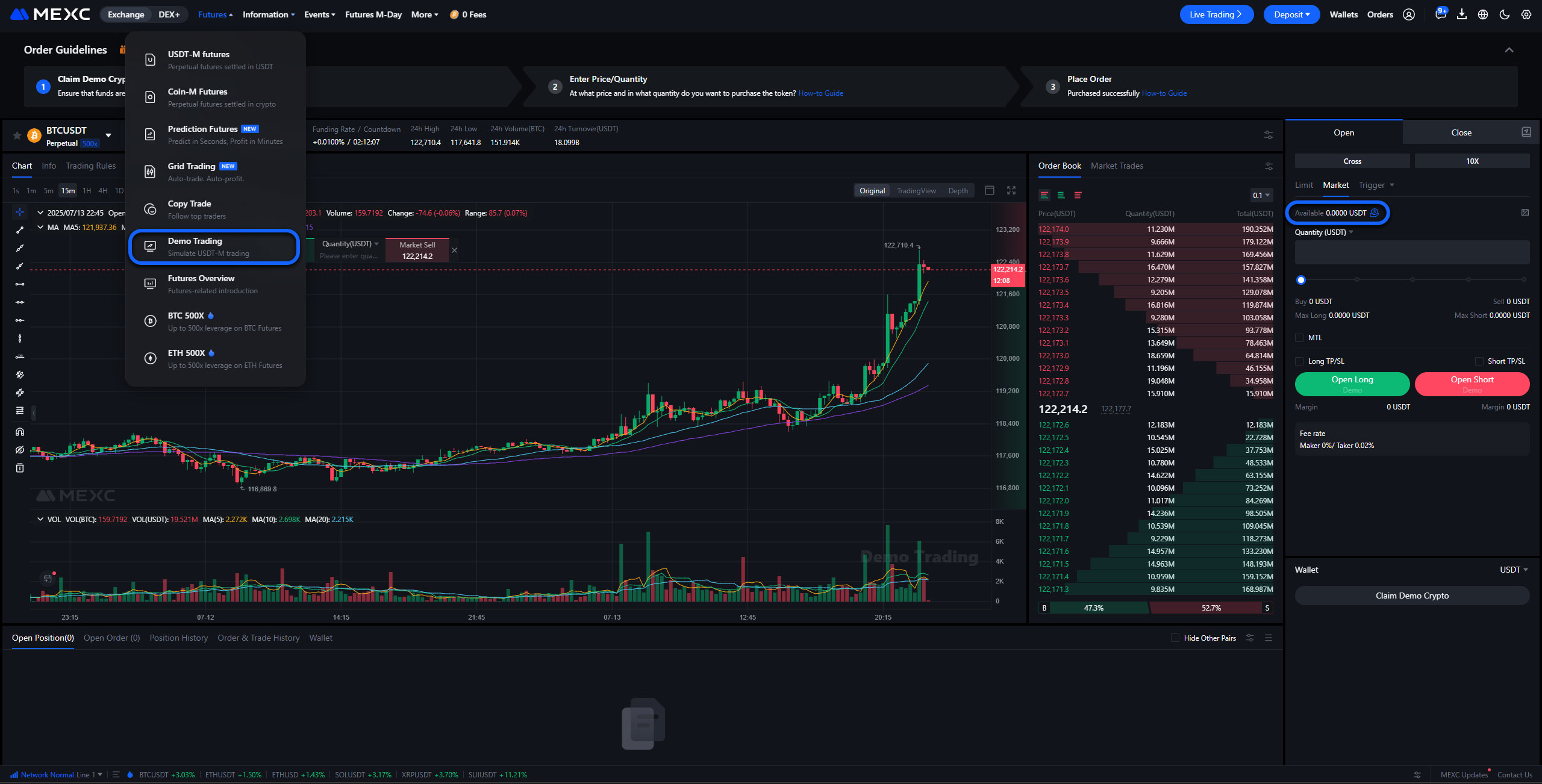This screenshot has height=784, width=1542.
Task: Select the Fibonacci levels drawing tool
Action: coord(20,411)
